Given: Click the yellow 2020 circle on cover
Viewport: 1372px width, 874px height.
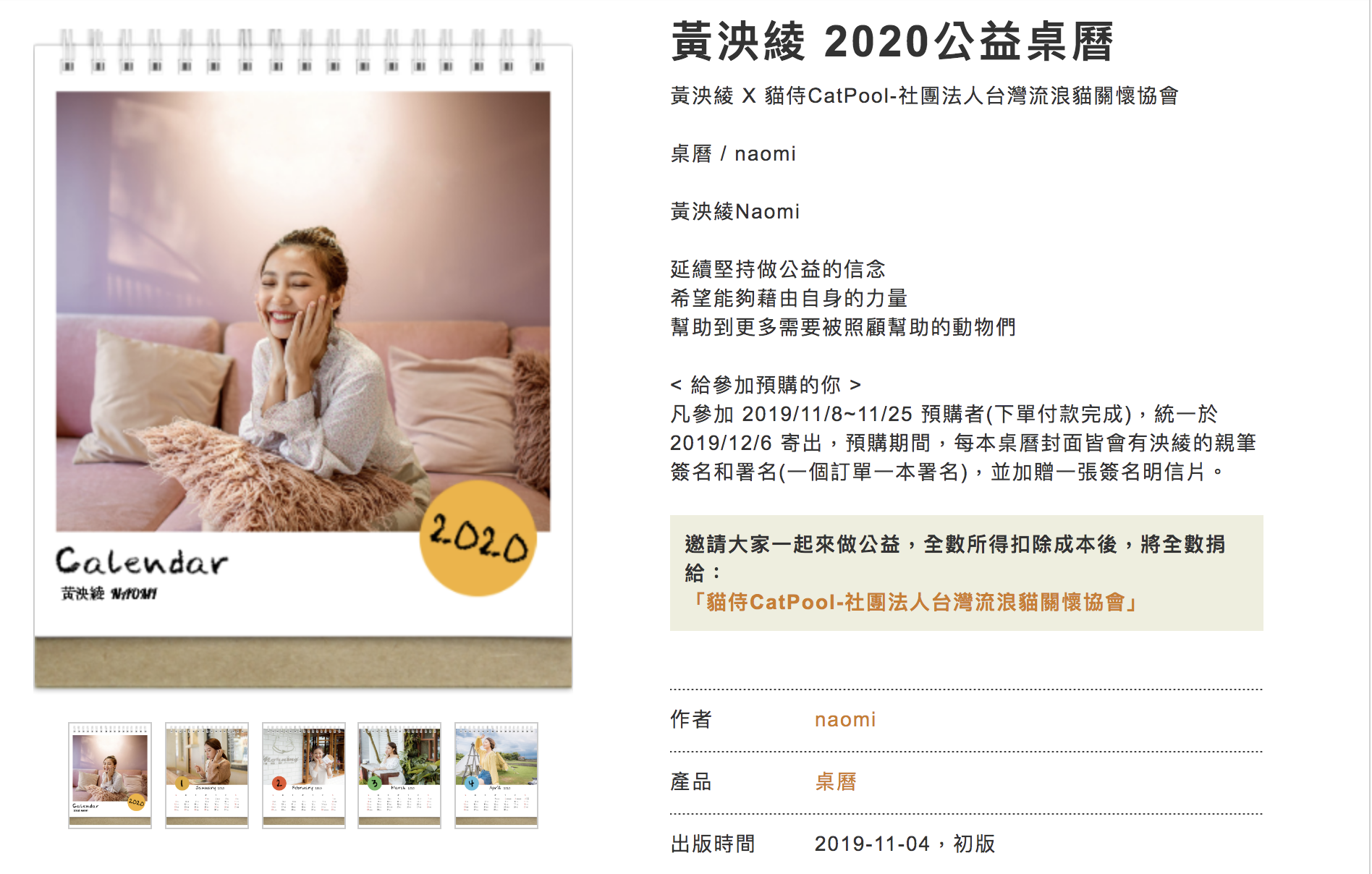Looking at the screenshot, I should 478,539.
